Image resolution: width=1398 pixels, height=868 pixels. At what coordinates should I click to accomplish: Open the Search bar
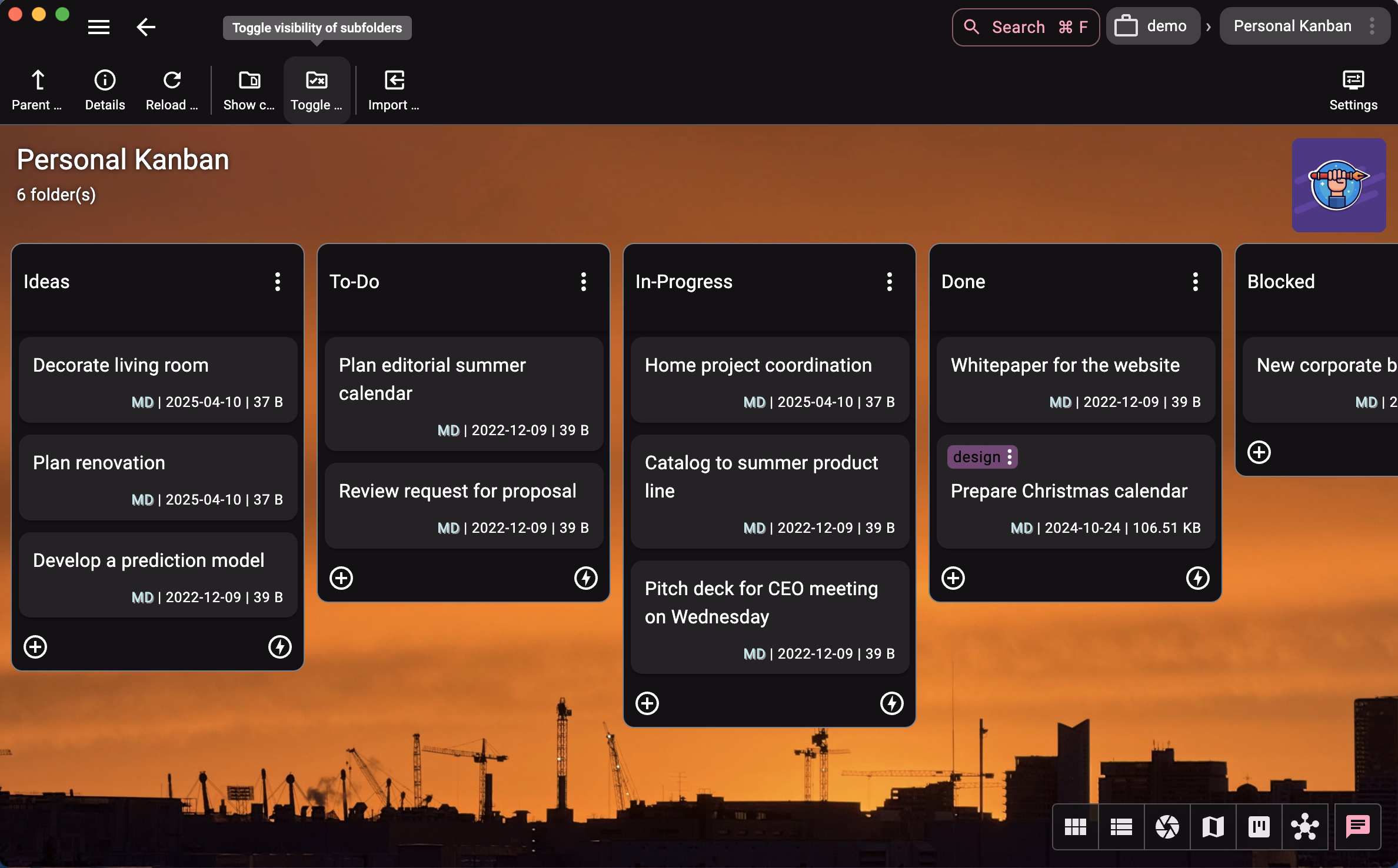click(1025, 26)
